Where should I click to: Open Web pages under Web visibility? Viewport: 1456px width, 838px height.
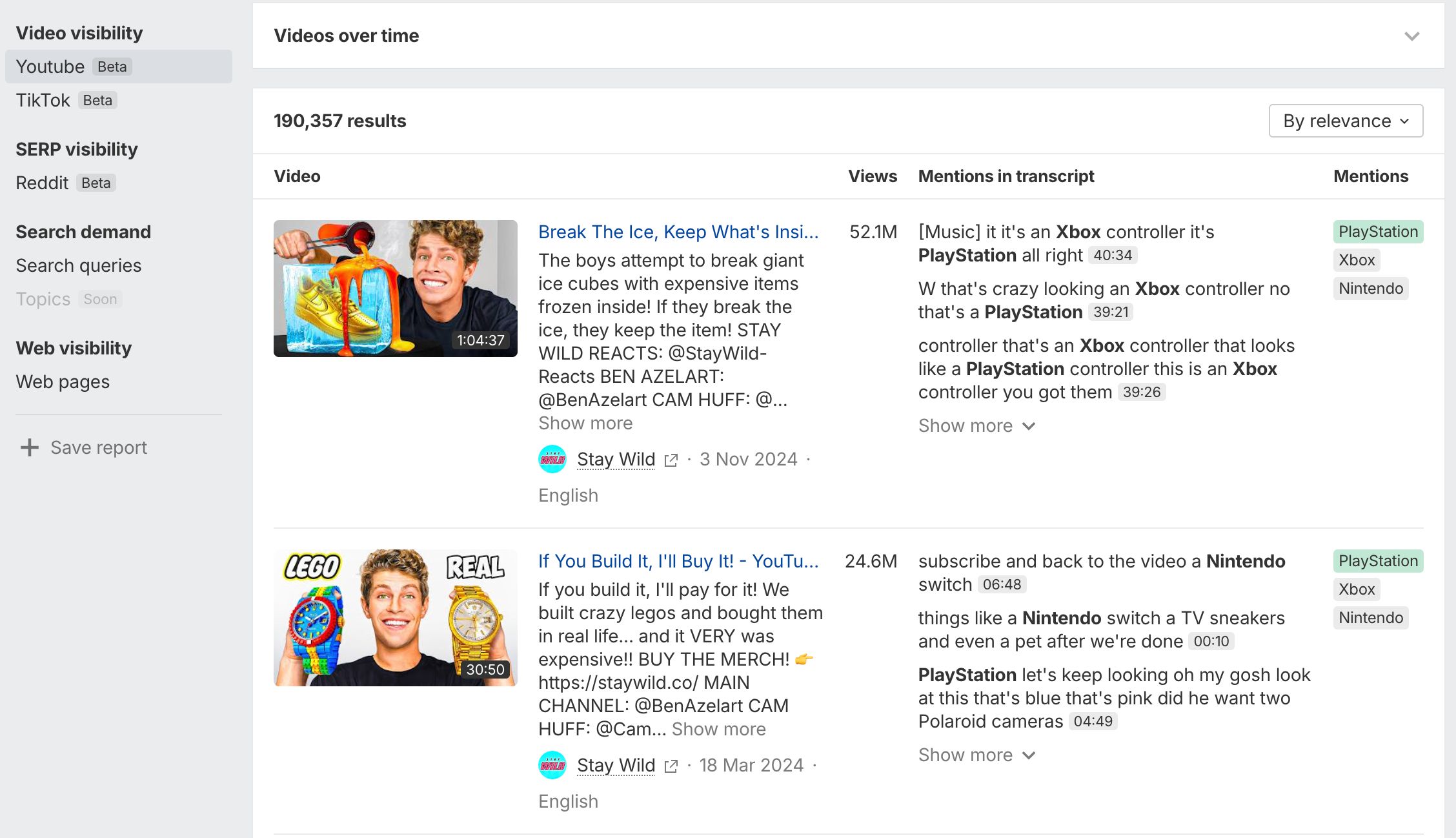[x=63, y=382]
